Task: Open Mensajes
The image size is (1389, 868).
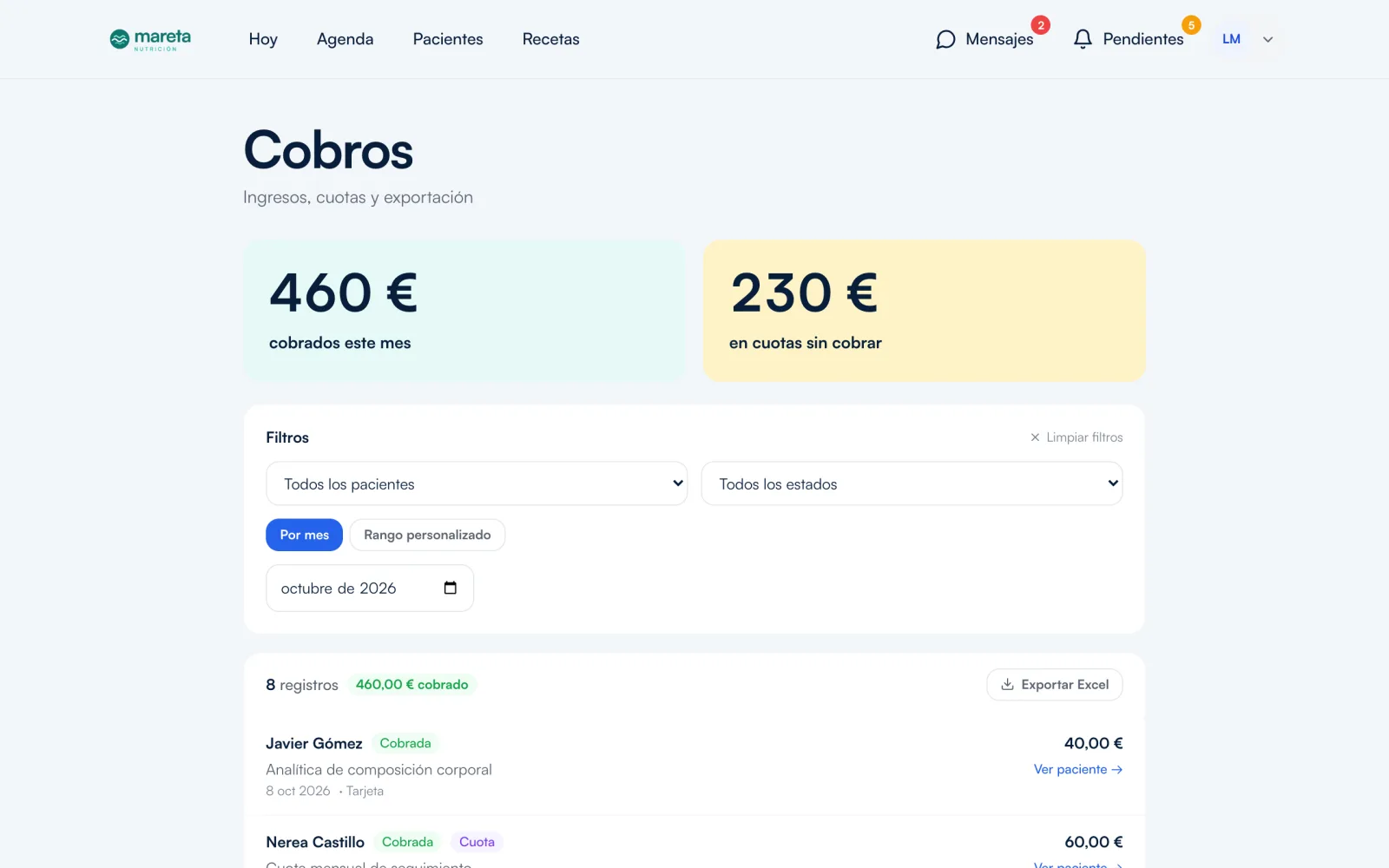Action: (x=984, y=39)
